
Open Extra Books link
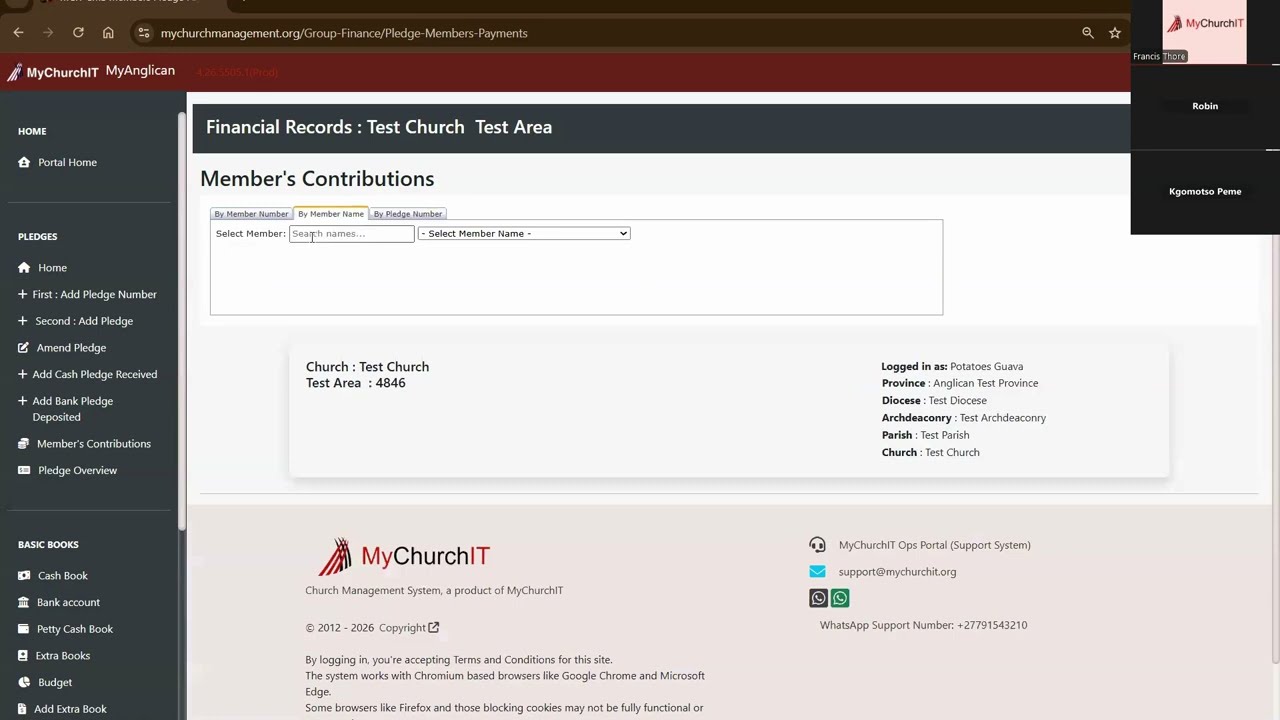pyautogui.click(x=63, y=656)
